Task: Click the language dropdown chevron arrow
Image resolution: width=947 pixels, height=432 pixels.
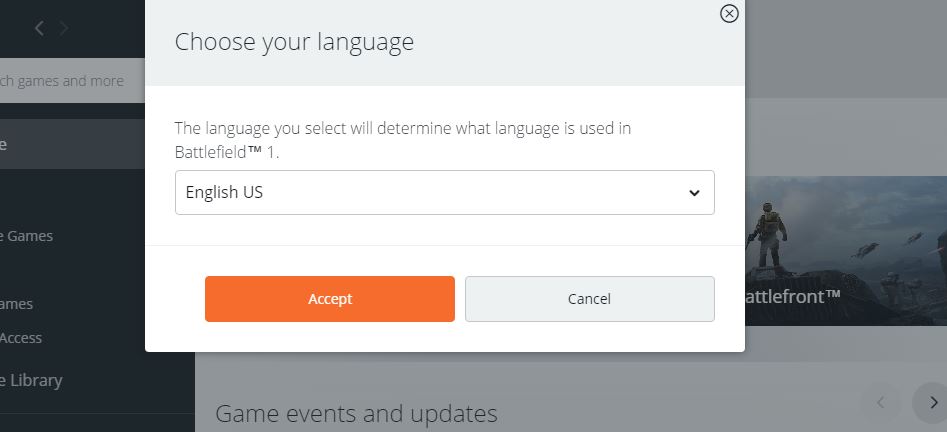Action: click(x=694, y=193)
